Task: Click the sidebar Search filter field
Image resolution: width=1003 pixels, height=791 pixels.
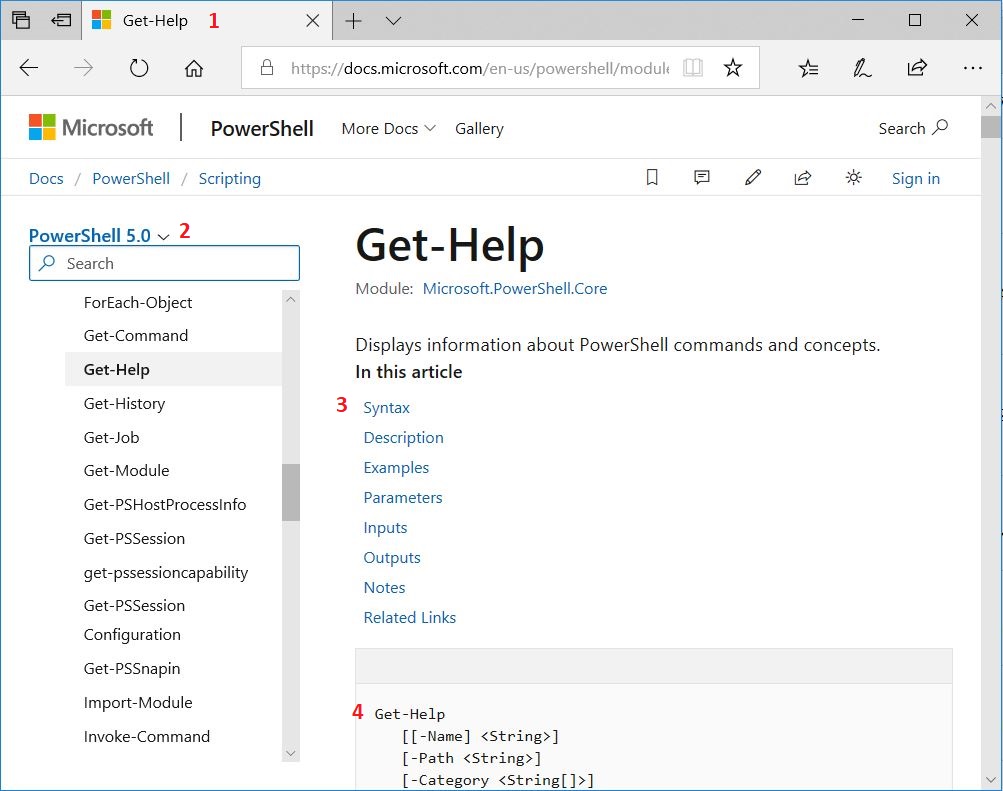Action: point(164,263)
